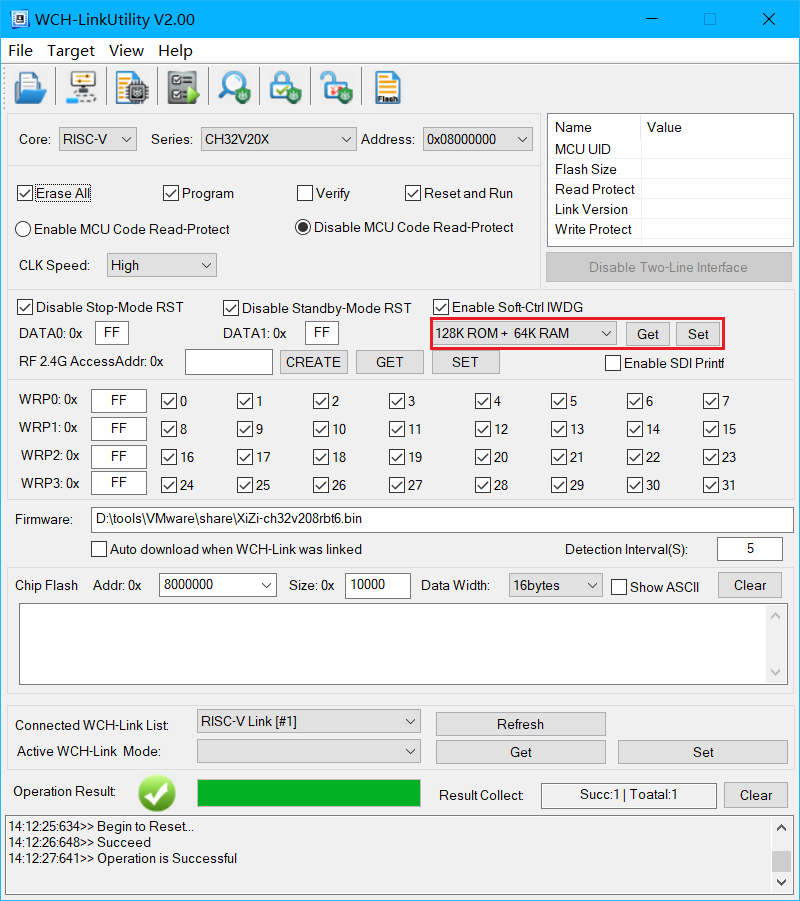The width and height of the screenshot is (800, 901).
Task: Click Get button for Active WCH-Link Mode
Action: coord(521,752)
